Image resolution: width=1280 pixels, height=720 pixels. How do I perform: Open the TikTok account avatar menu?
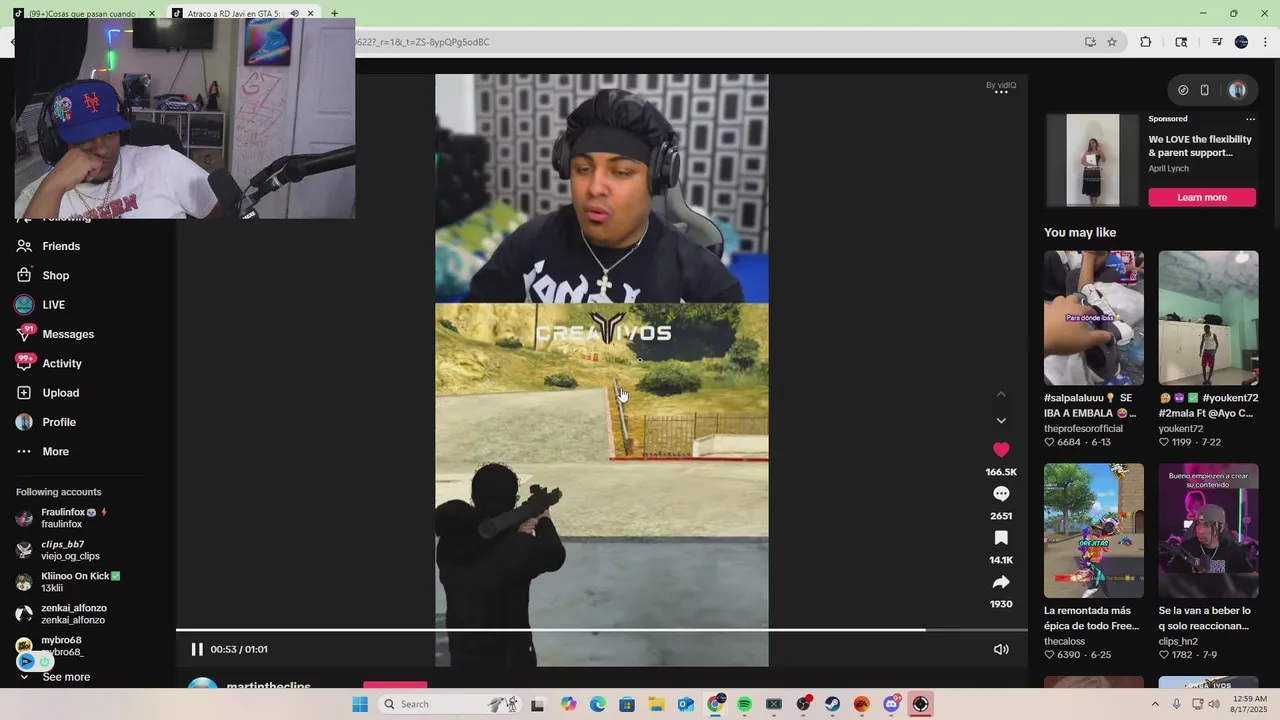click(1237, 90)
